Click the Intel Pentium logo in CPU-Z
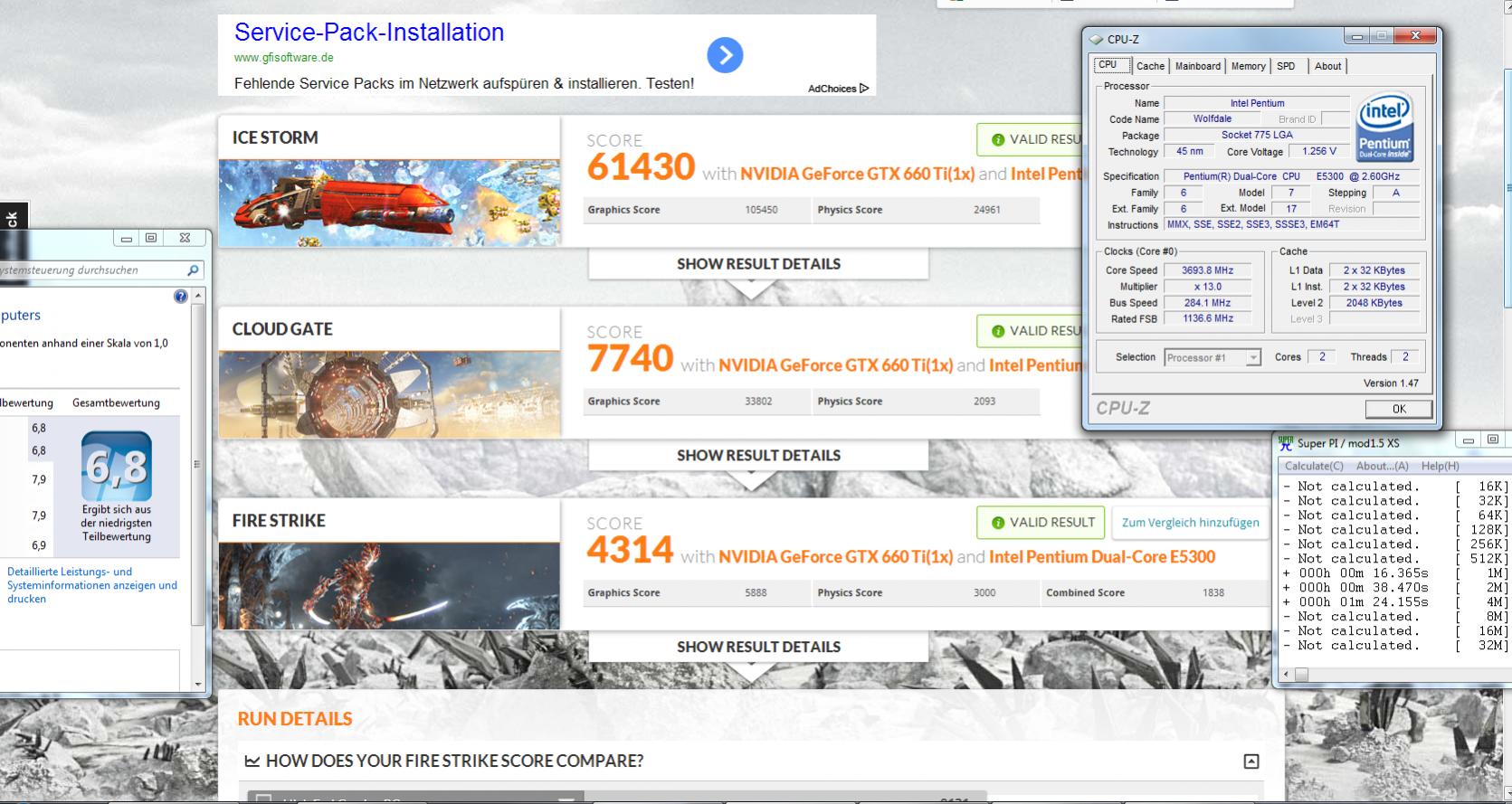This screenshot has width=1512, height=804. click(1384, 127)
